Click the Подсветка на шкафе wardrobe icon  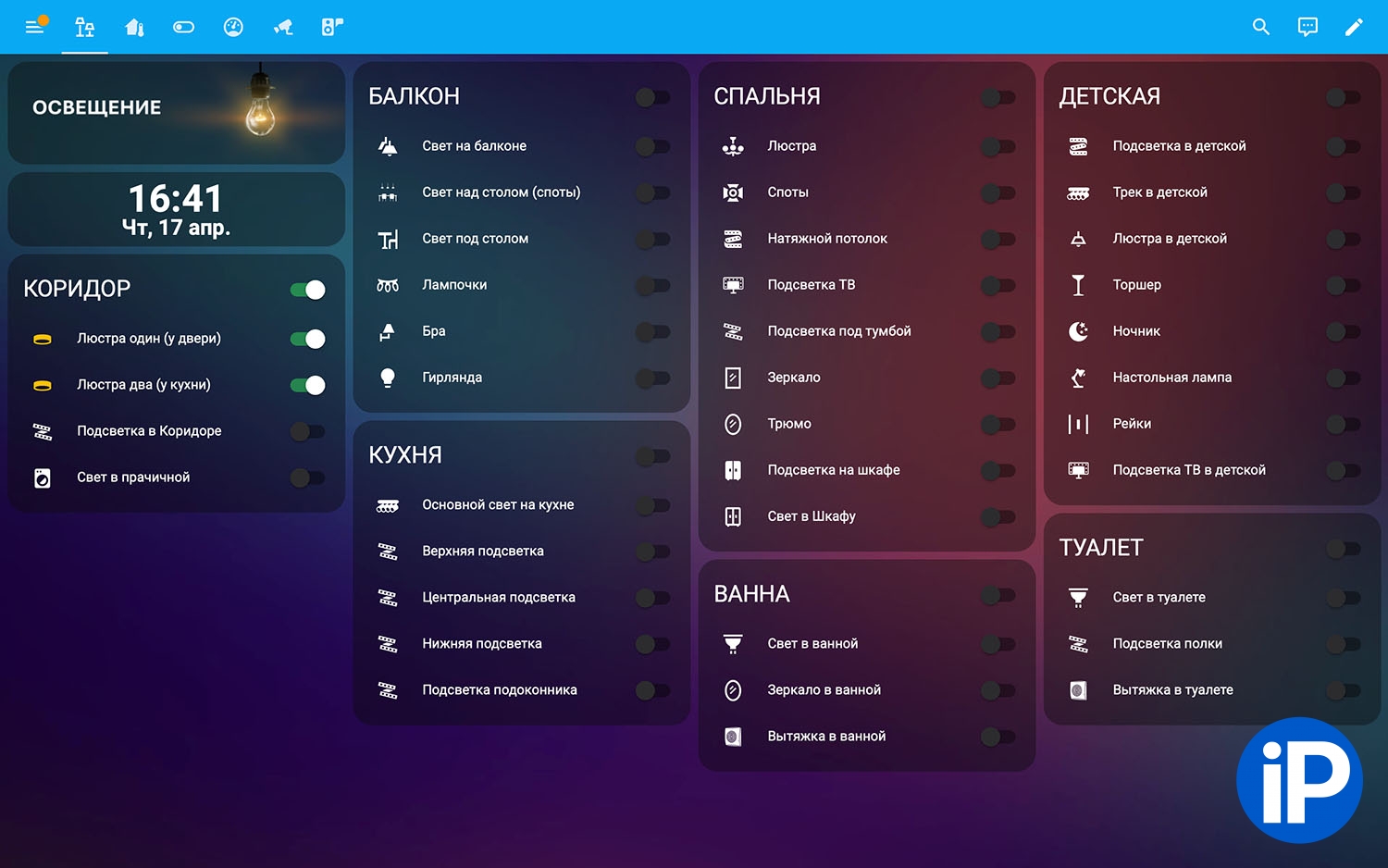click(x=733, y=470)
